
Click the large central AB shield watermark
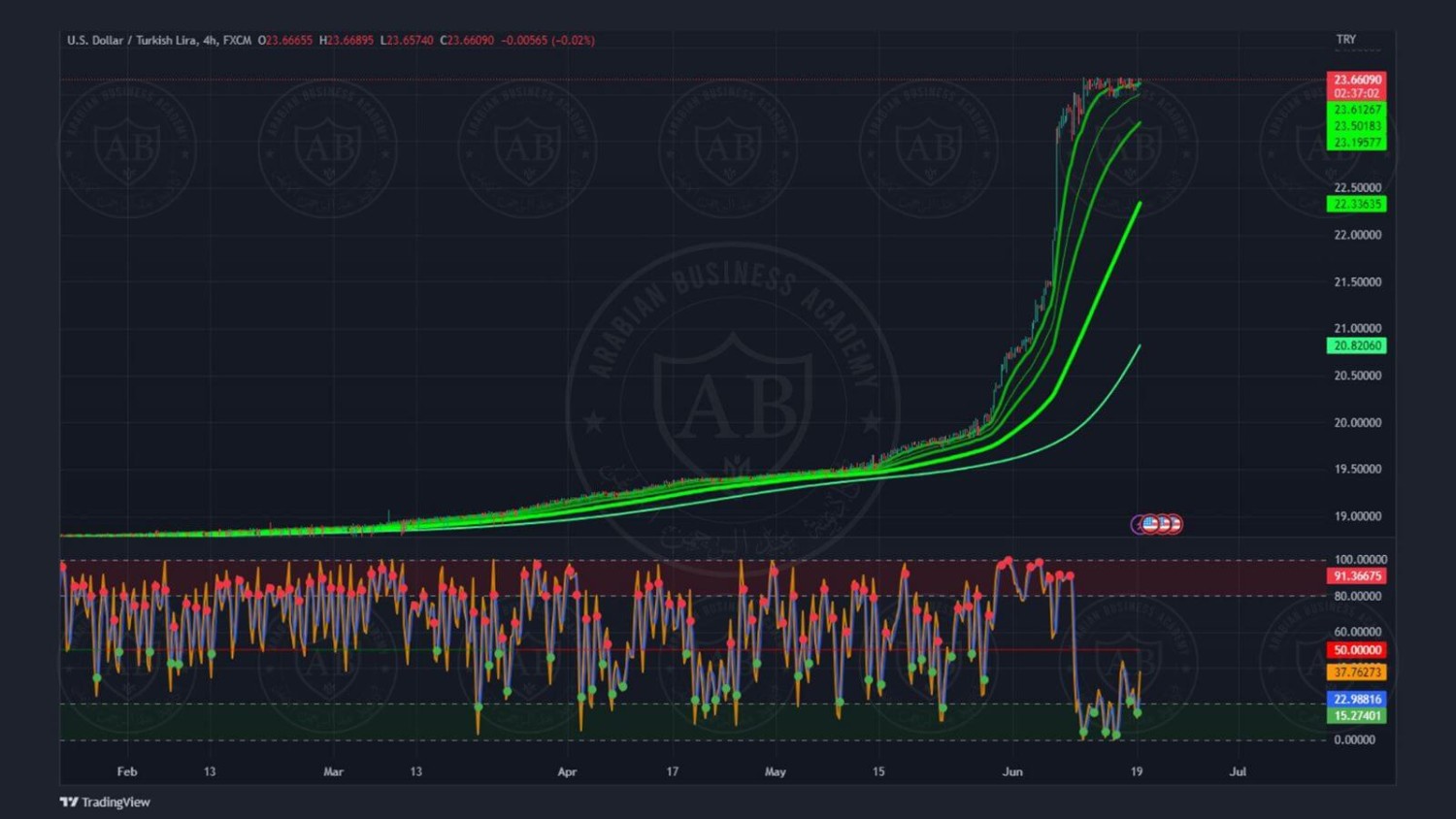(733, 400)
